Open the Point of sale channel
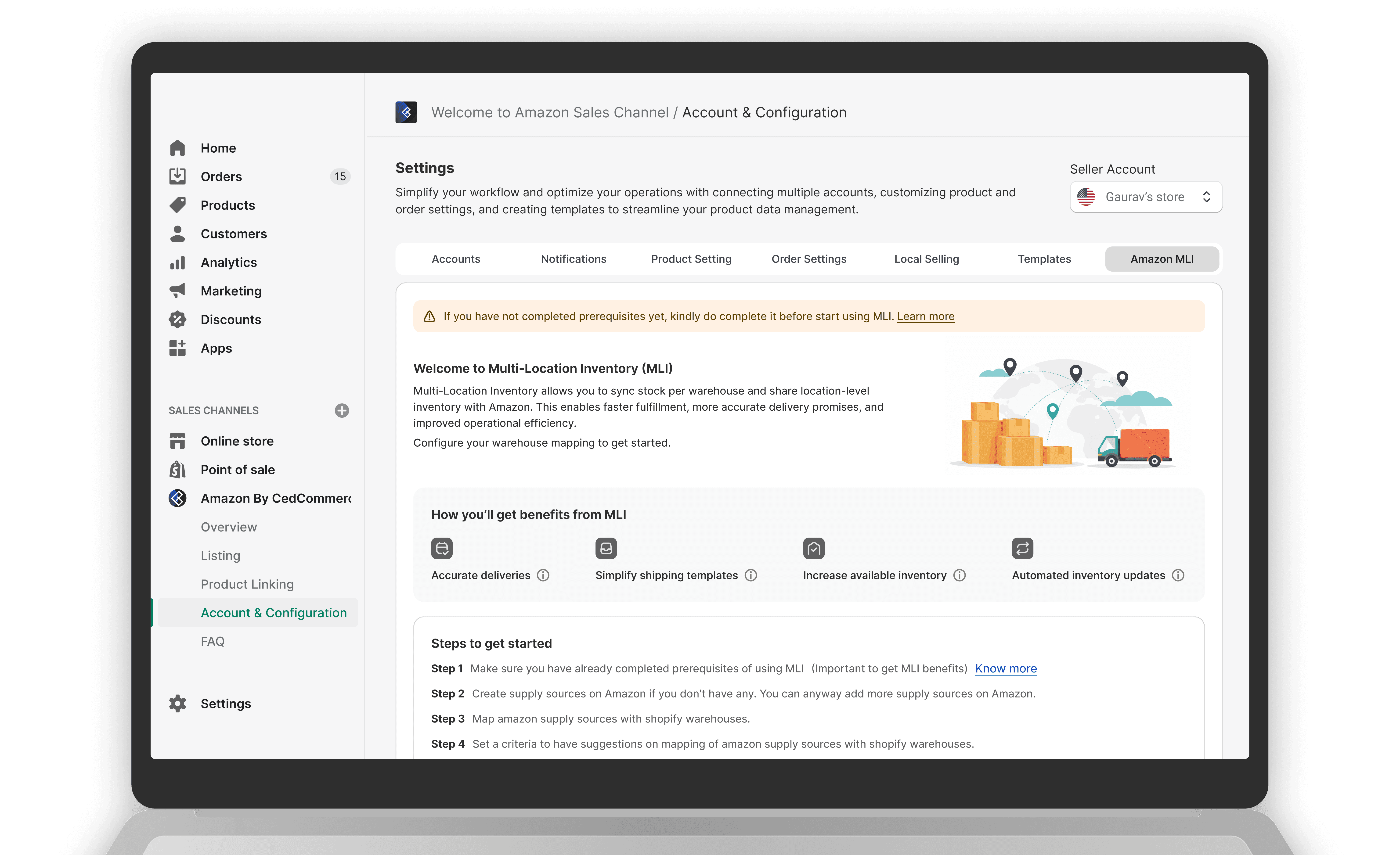1400x855 pixels. pyautogui.click(x=238, y=470)
